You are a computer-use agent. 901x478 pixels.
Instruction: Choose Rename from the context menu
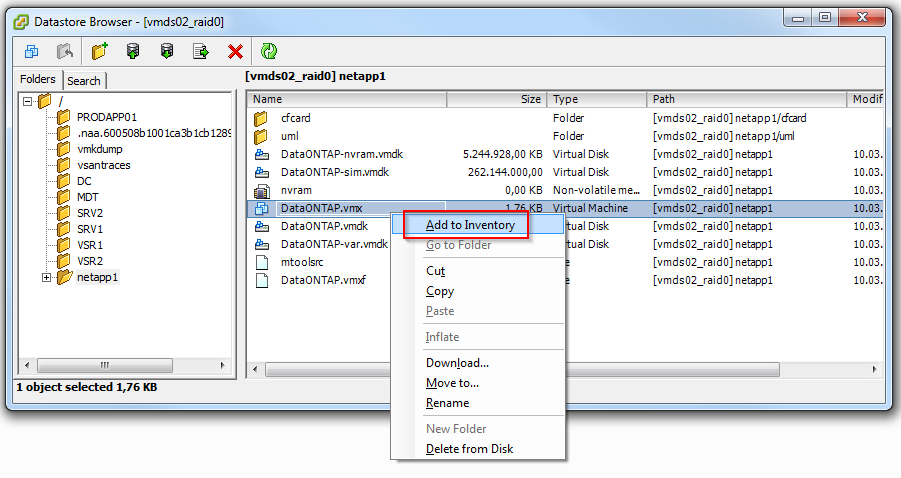[x=478, y=403]
